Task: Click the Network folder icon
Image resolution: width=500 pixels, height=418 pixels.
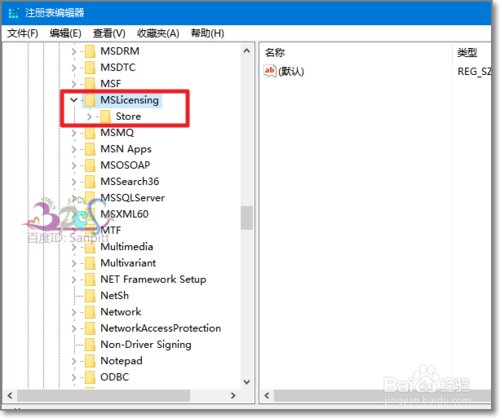Action: pyautogui.click(x=90, y=312)
